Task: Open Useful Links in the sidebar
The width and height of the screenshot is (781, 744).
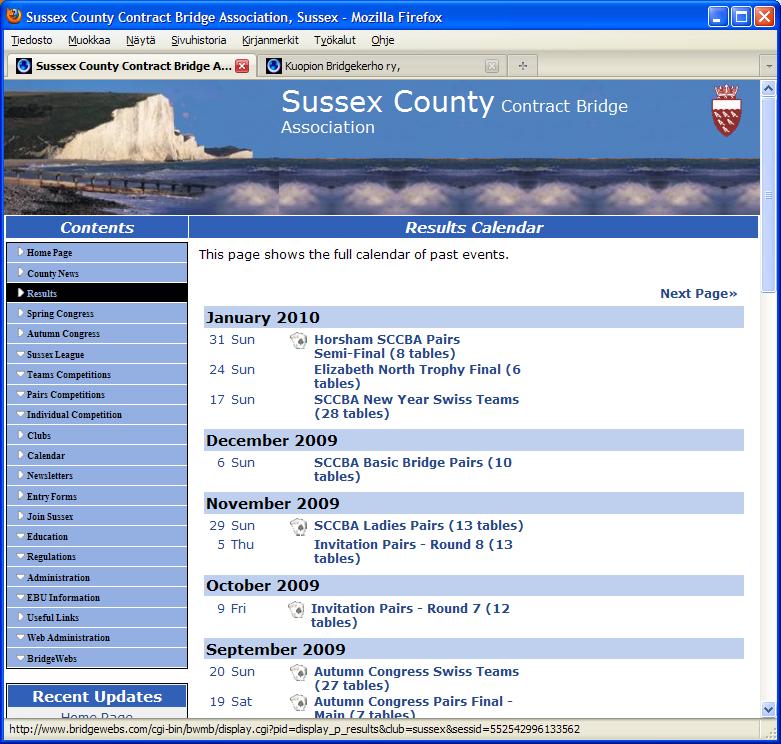Action: coord(97,618)
